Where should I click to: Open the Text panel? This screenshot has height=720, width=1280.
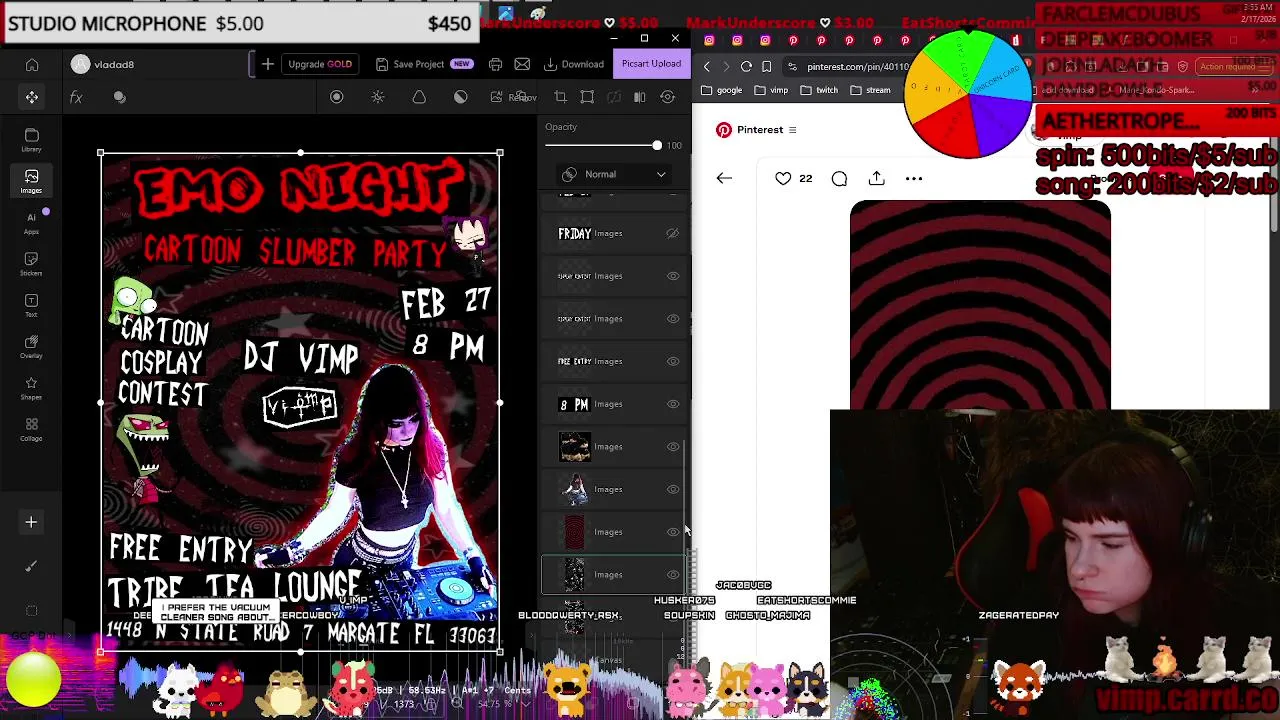(x=31, y=305)
